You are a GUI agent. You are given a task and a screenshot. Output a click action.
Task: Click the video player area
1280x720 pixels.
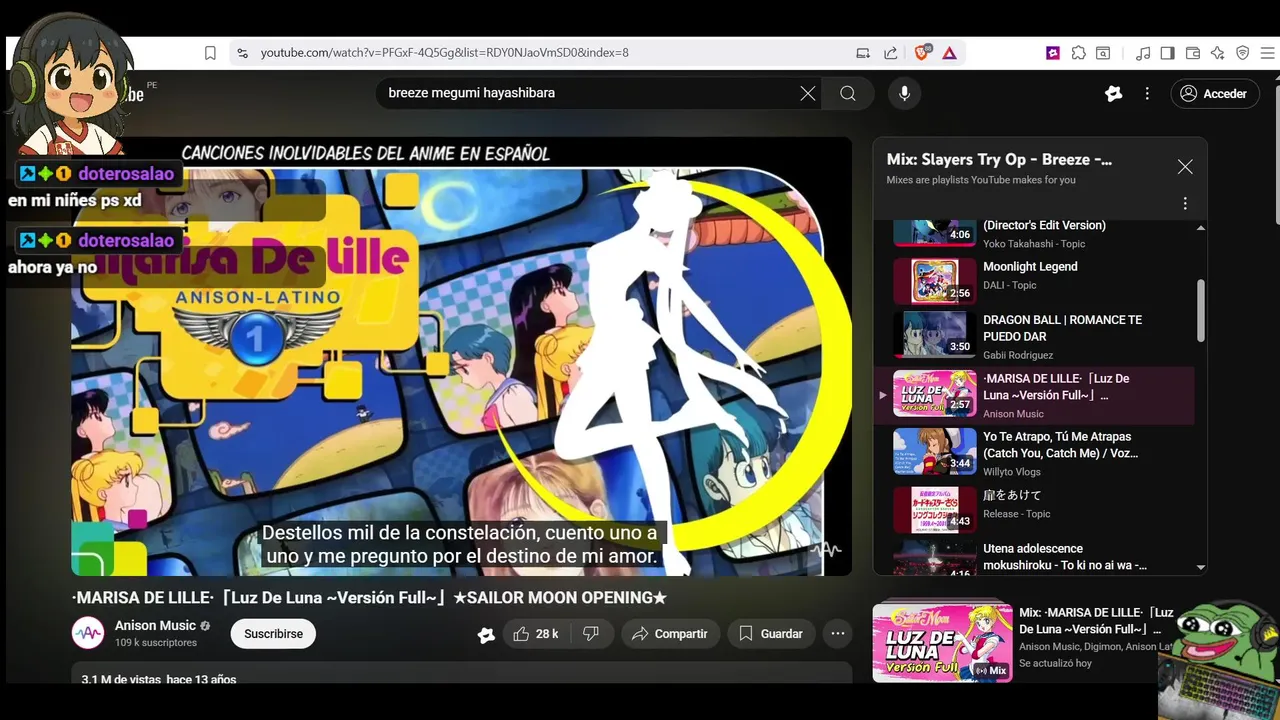coord(461,356)
